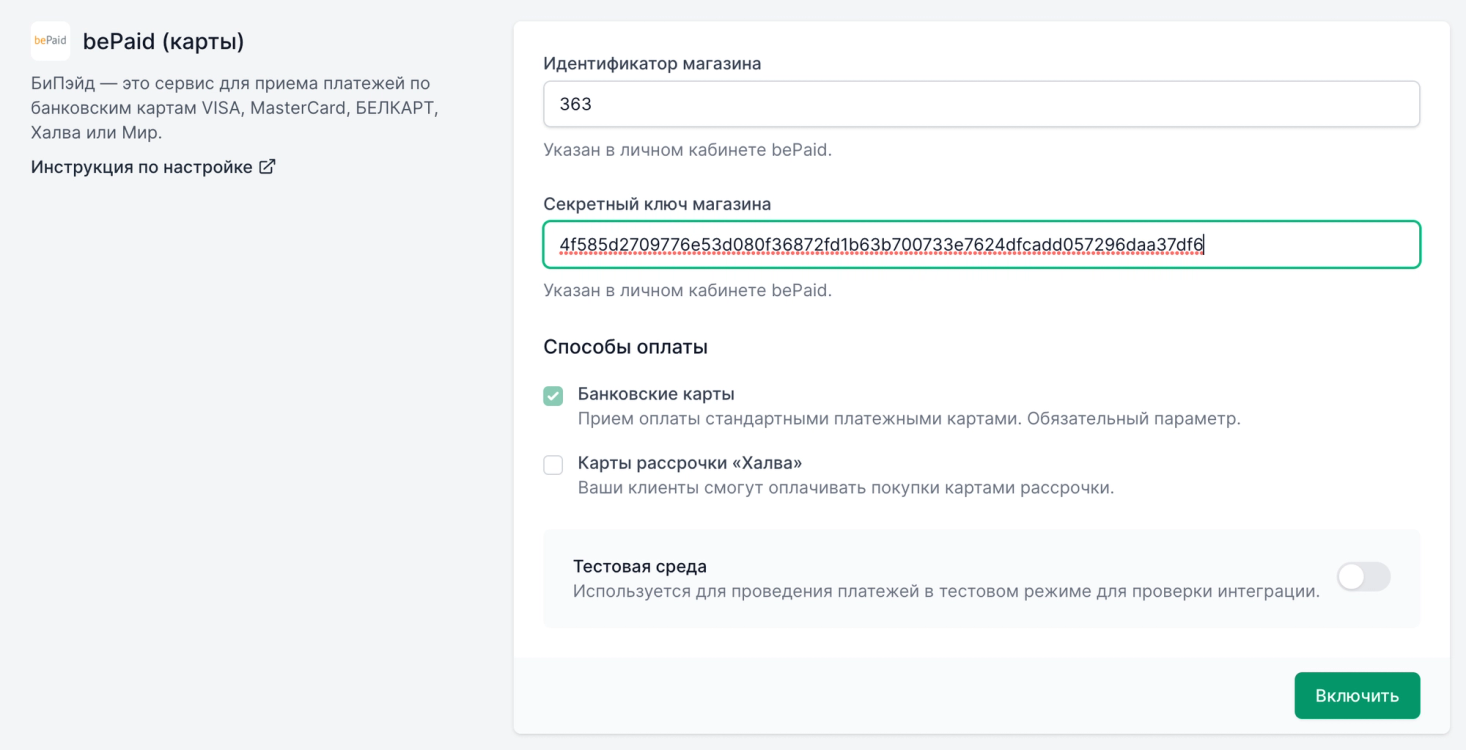Click the Секретный ключ магазина label
Screen dimensions: 1466x750
657,203
